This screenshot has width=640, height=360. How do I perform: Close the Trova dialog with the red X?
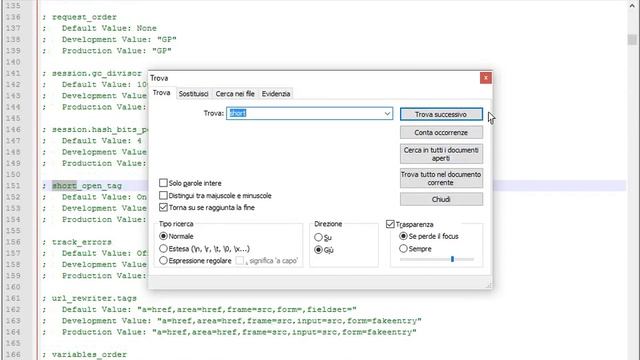pyautogui.click(x=485, y=78)
